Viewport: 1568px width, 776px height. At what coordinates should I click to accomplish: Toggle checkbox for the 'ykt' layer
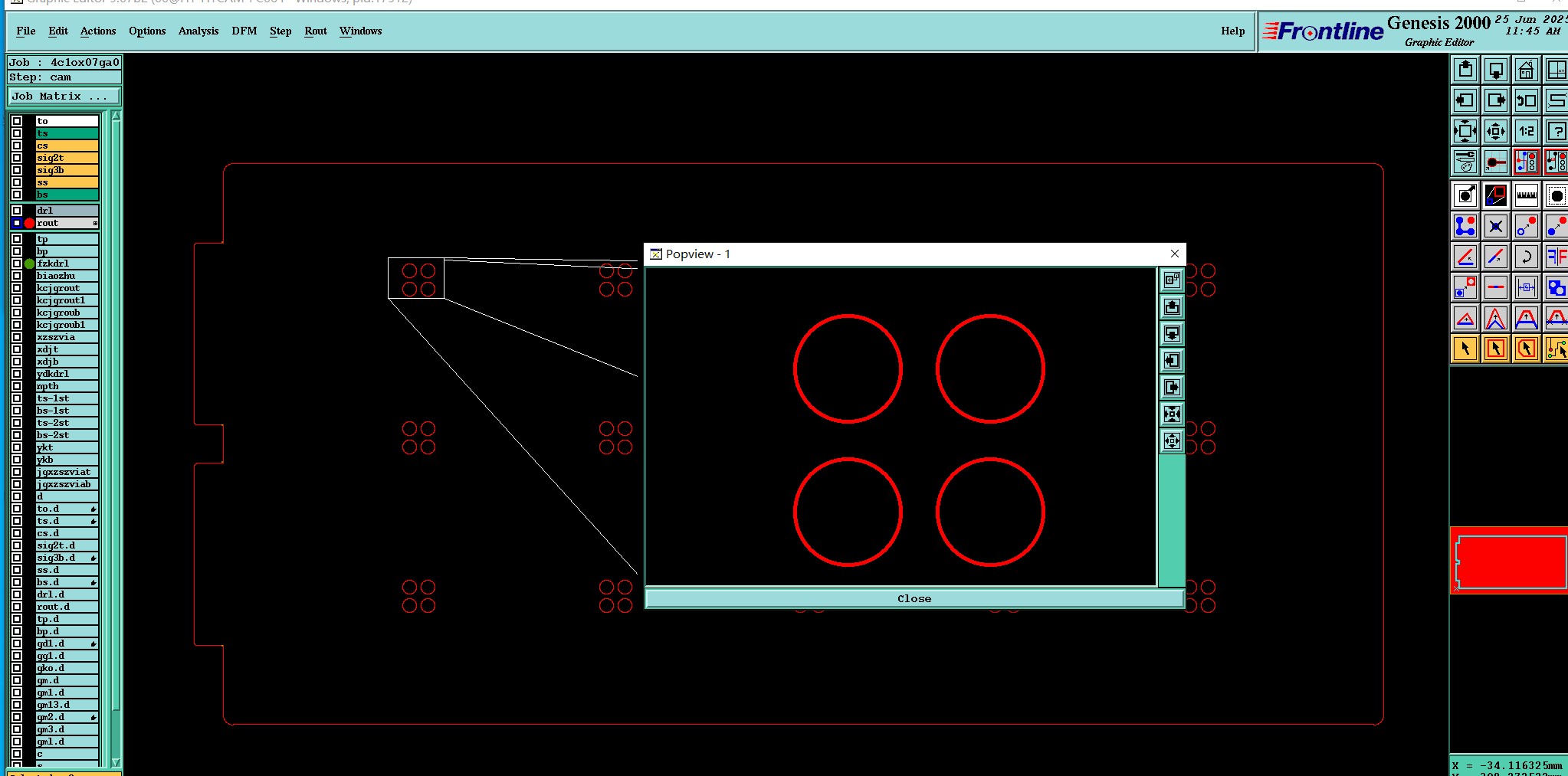pos(17,447)
